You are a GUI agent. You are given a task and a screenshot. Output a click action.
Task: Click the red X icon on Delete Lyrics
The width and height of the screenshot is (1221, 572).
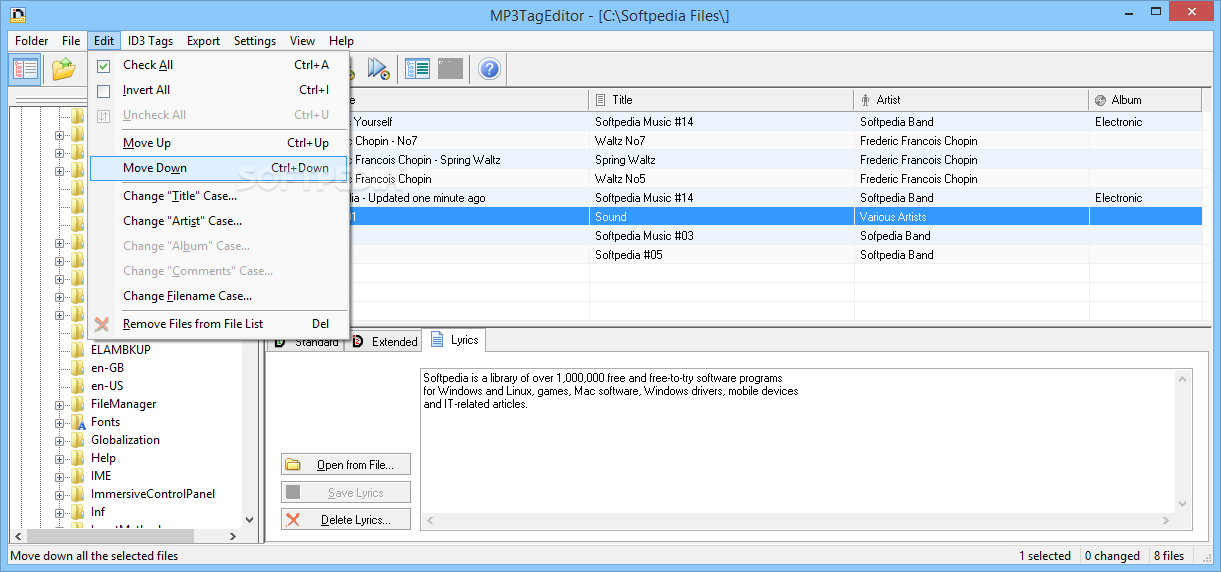point(293,520)
